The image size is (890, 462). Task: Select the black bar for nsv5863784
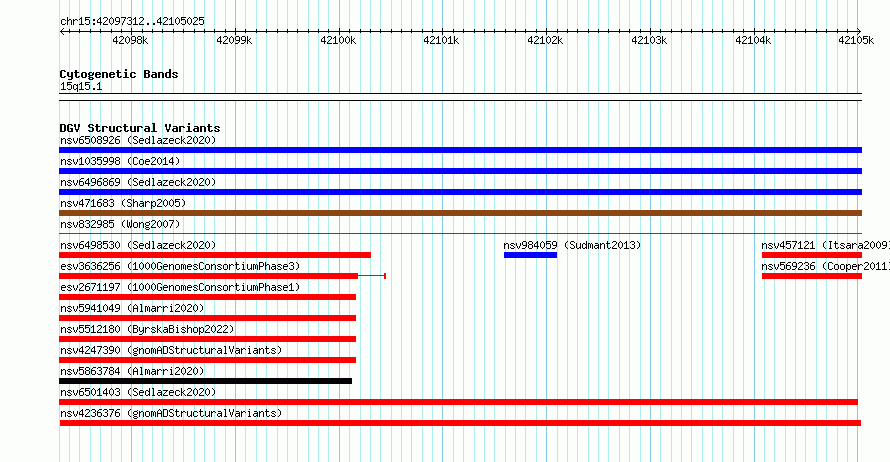point(205,381)
